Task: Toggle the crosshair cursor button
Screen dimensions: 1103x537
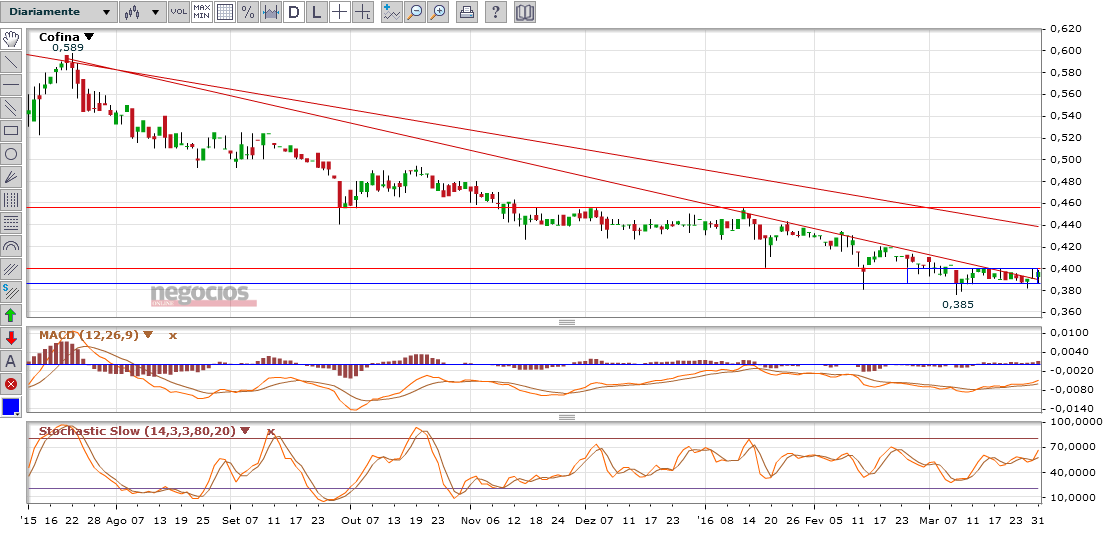Action: pos(339,12)
